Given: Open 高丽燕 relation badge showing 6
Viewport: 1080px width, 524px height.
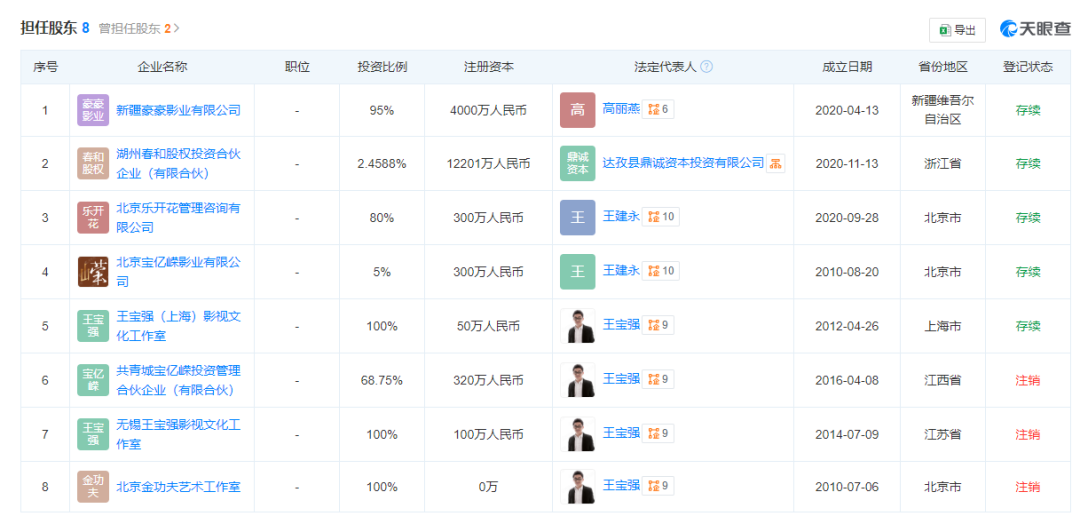Looking at the screenshot, I should click(x=658, y=109).
